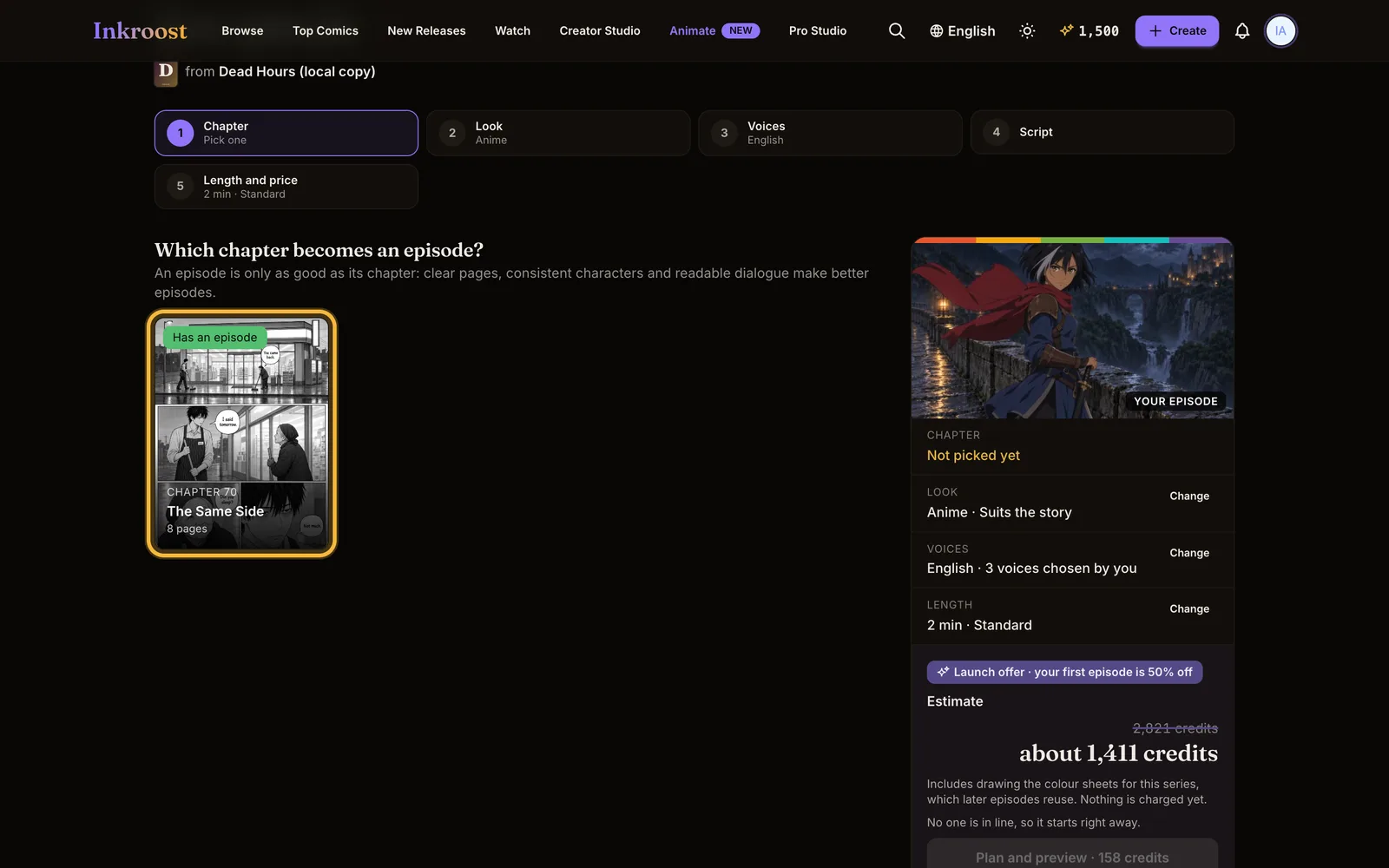Open New Releases
The width and height of the screenshot is (1389, 868).
coord(426,31)
